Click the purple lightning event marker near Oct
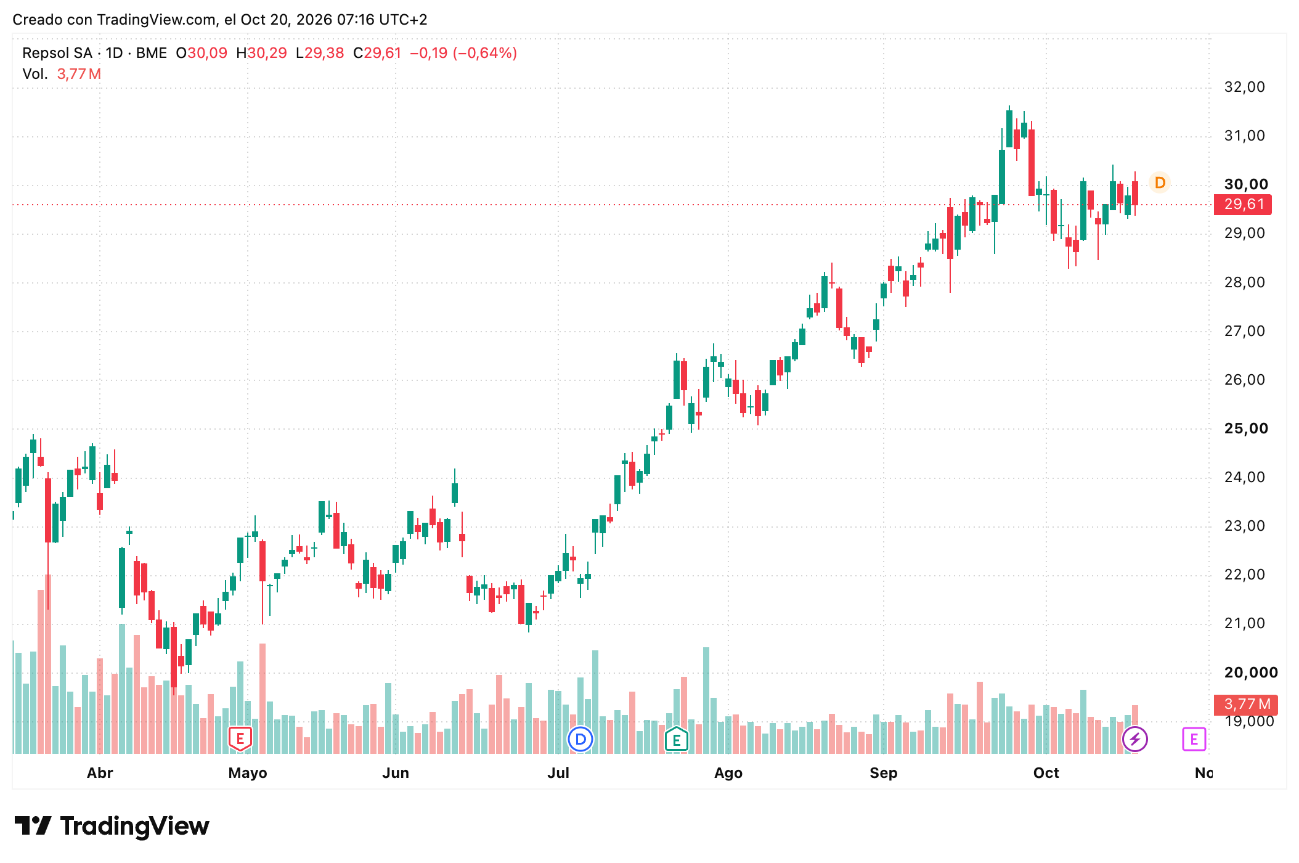The width and height of the screenshot is (1299, 863). (1135, 739)
